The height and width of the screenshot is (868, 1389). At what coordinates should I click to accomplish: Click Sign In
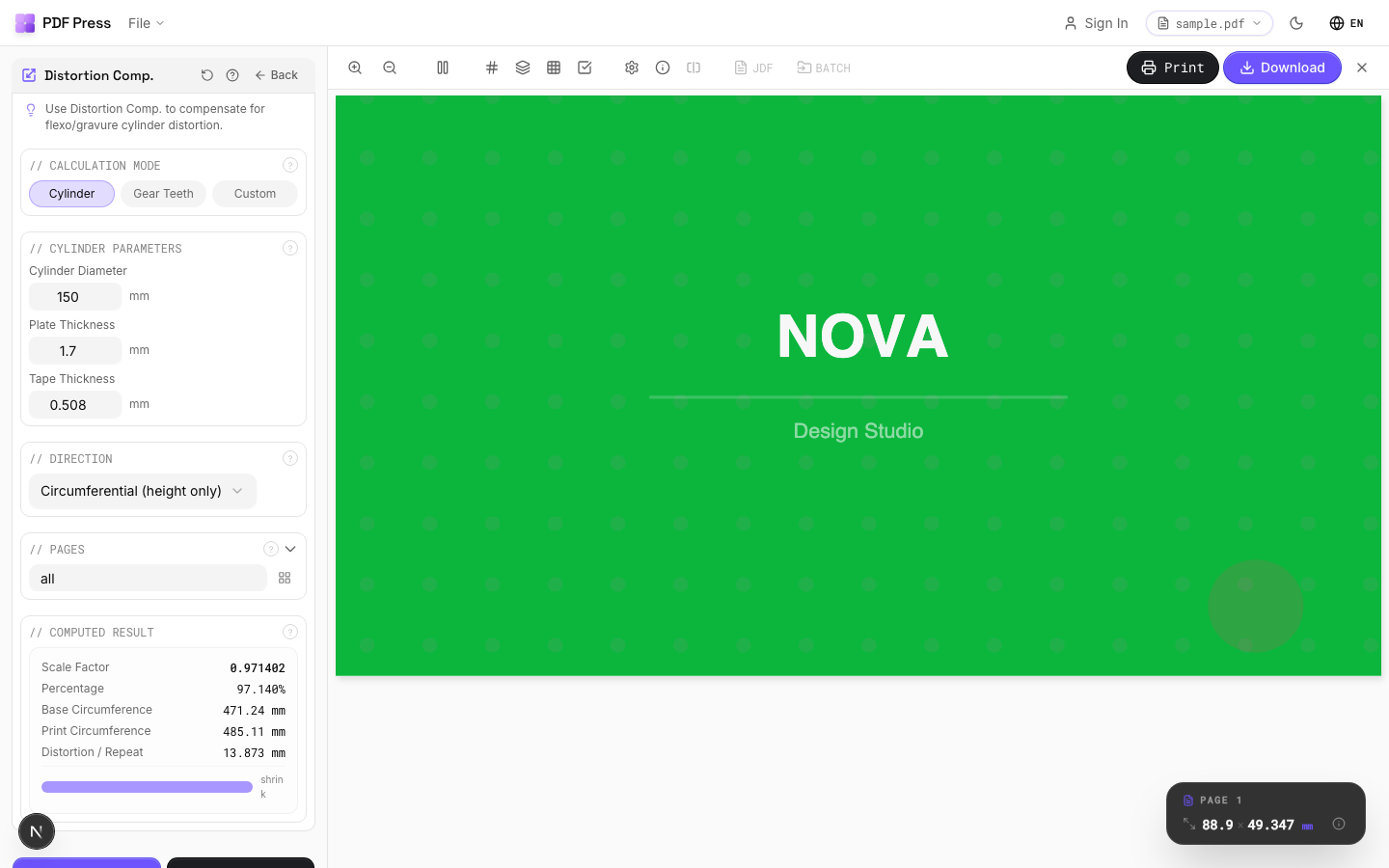click(x=1096, y=23)
